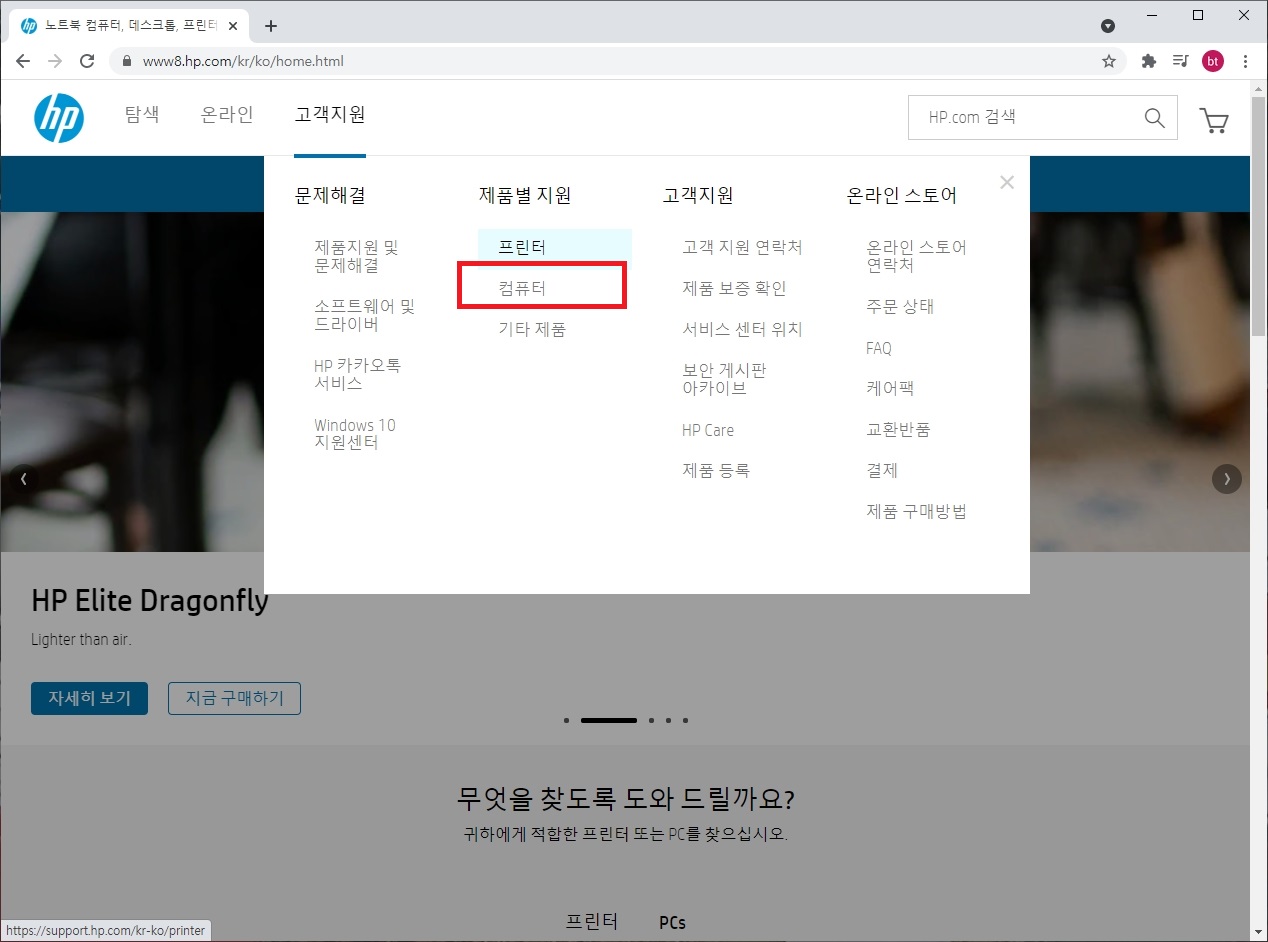Close the support dropdown menu panel

pyautogui.click(x=1007, y=182)
